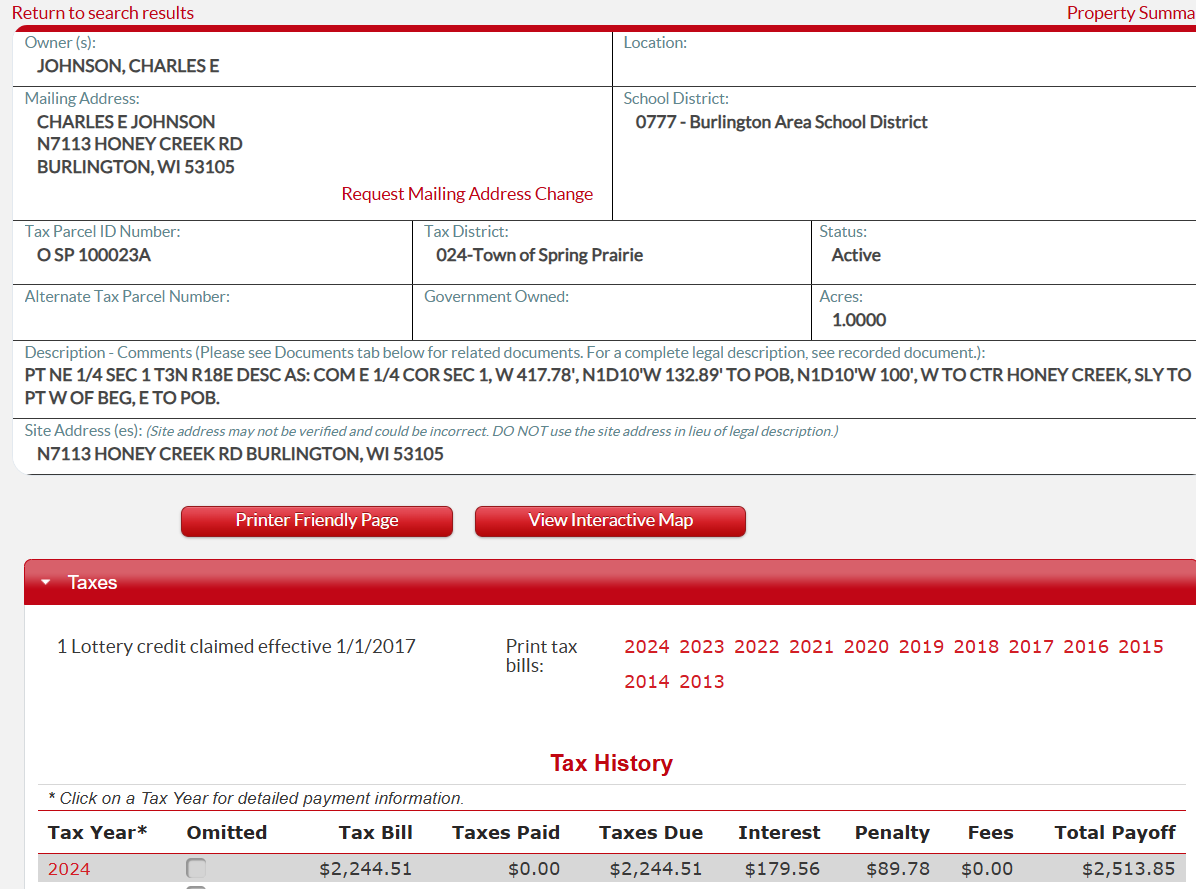The width and height of the screenshot is (1196, 889).
Task: Click Return to search results link
Action: pyautogui.click(x=103, y=13)
